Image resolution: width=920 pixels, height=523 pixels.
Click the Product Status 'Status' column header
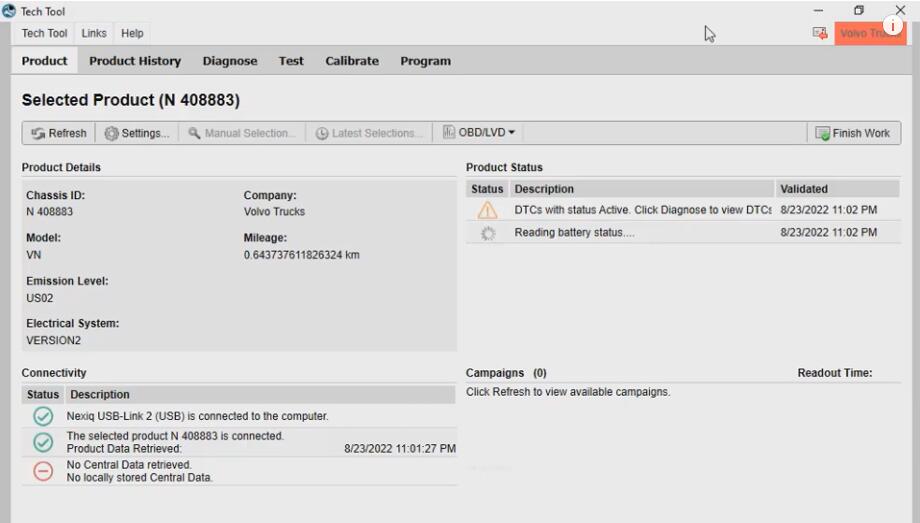(487, 189)
